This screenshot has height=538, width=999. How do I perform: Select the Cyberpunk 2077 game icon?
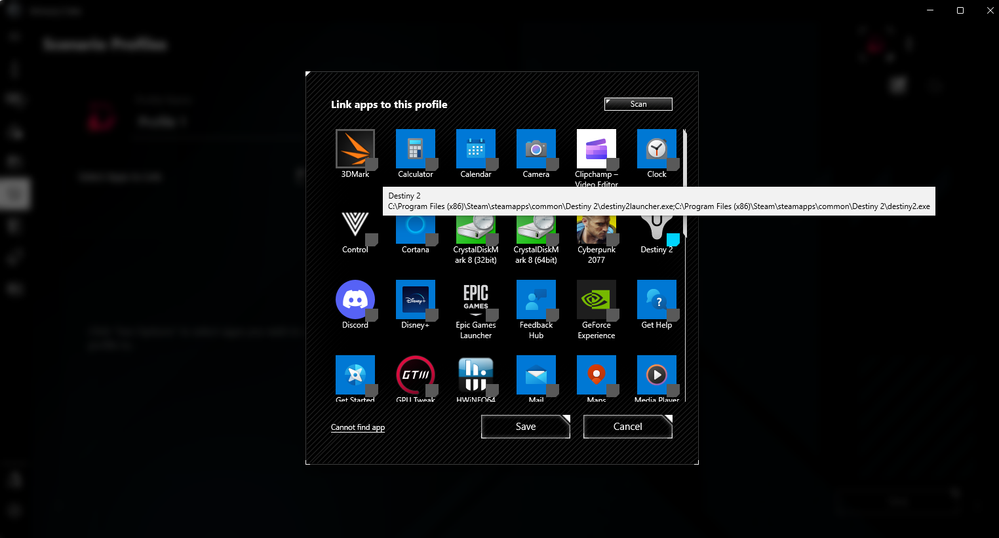tap(596, 229)
